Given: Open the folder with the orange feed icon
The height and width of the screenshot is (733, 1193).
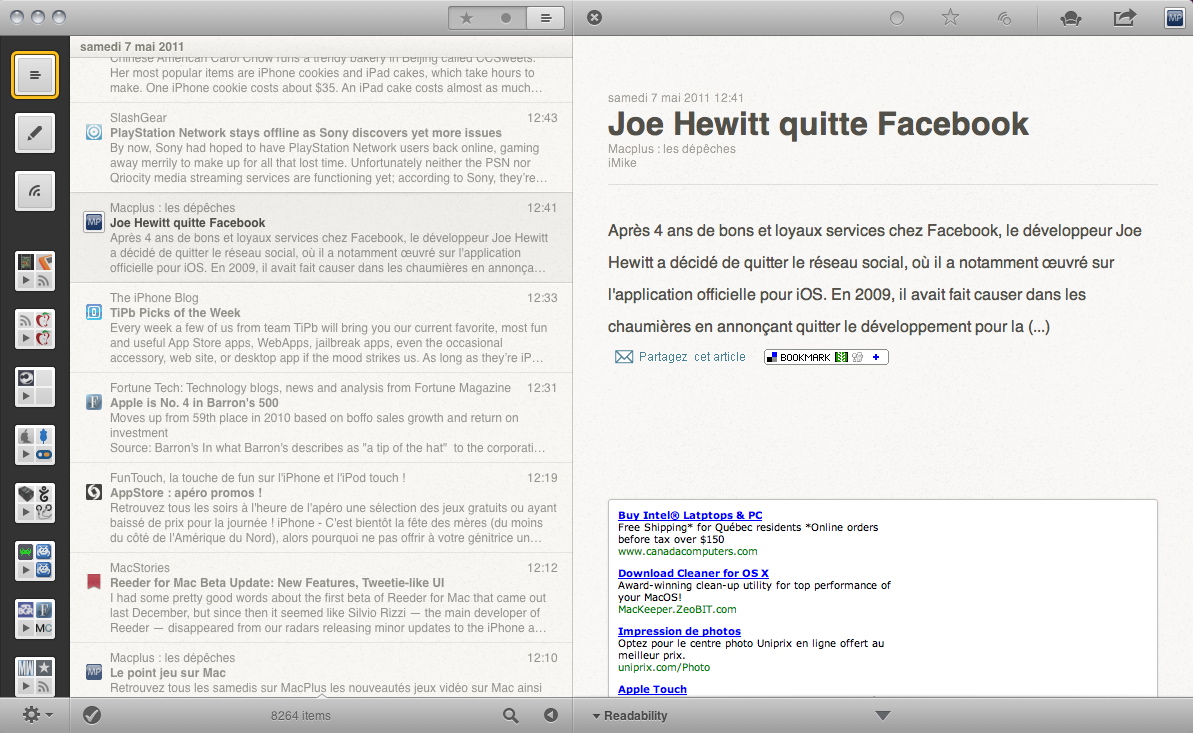Looking at the screenshot, I should click(35, 270).
